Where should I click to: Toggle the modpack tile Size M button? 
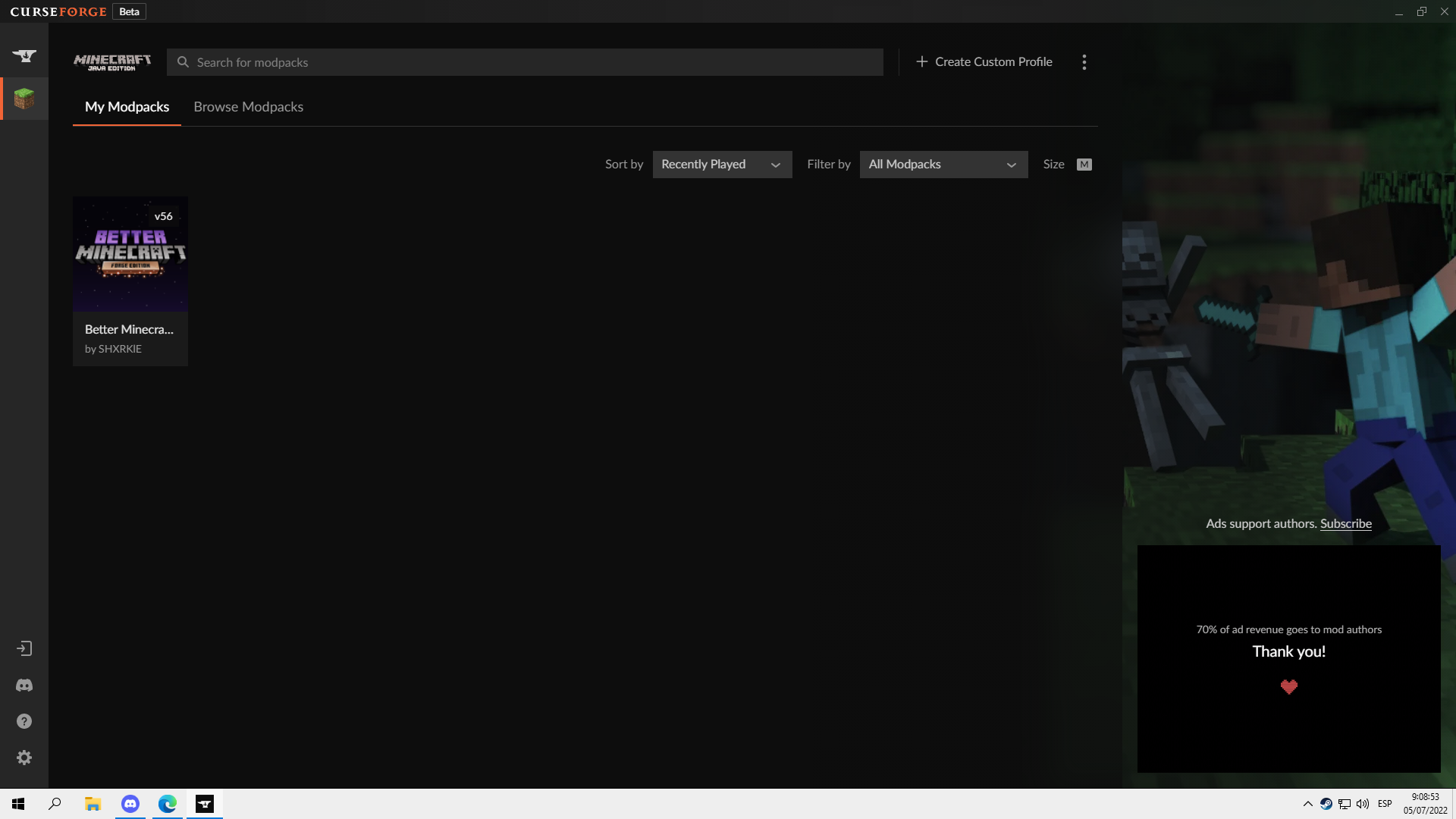(1084, 165)
